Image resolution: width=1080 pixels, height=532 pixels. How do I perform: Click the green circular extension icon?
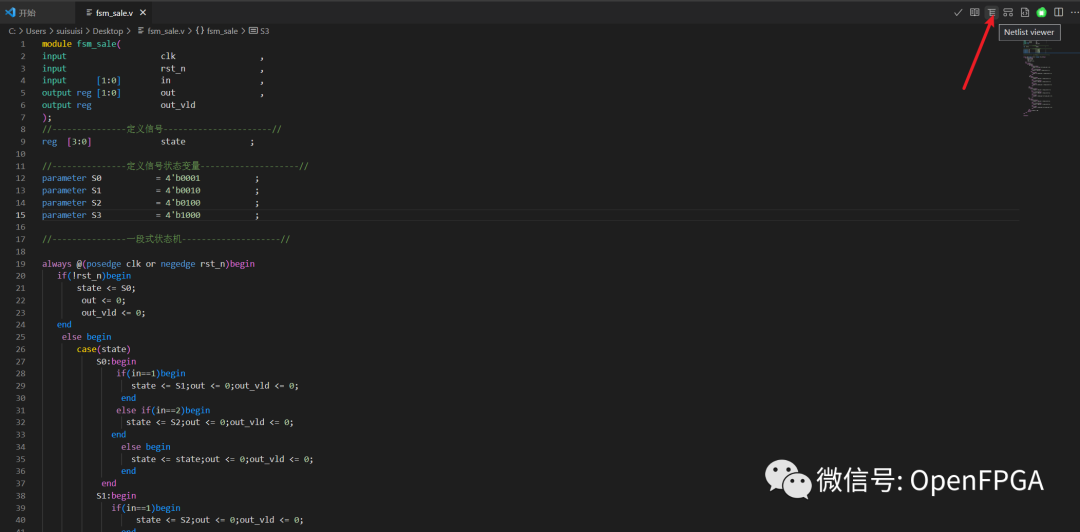point(1041,12)
